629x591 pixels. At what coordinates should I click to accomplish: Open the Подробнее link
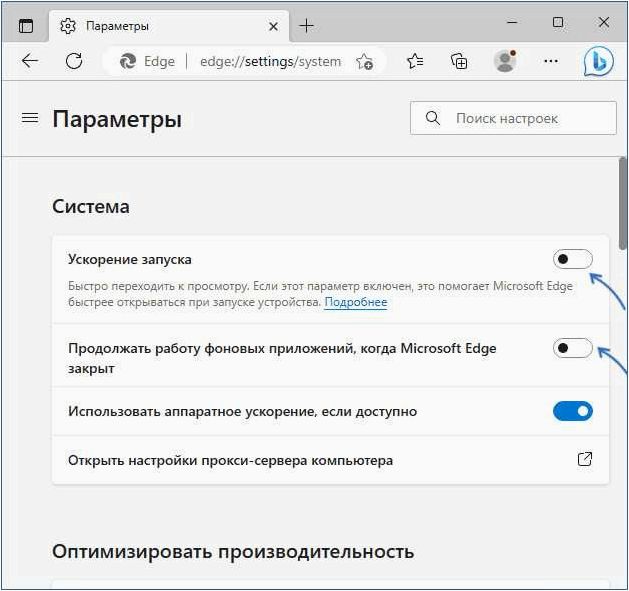pyautogui.click(x=356, y=302)
